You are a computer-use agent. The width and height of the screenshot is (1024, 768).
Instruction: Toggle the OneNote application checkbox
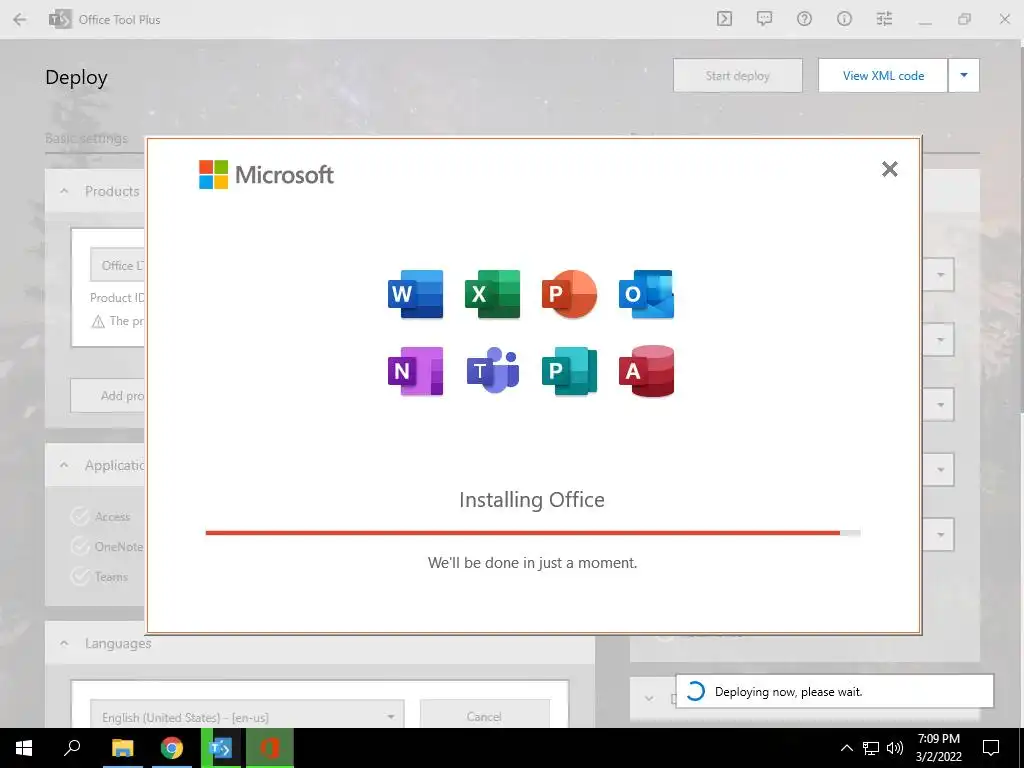point(80,546)
